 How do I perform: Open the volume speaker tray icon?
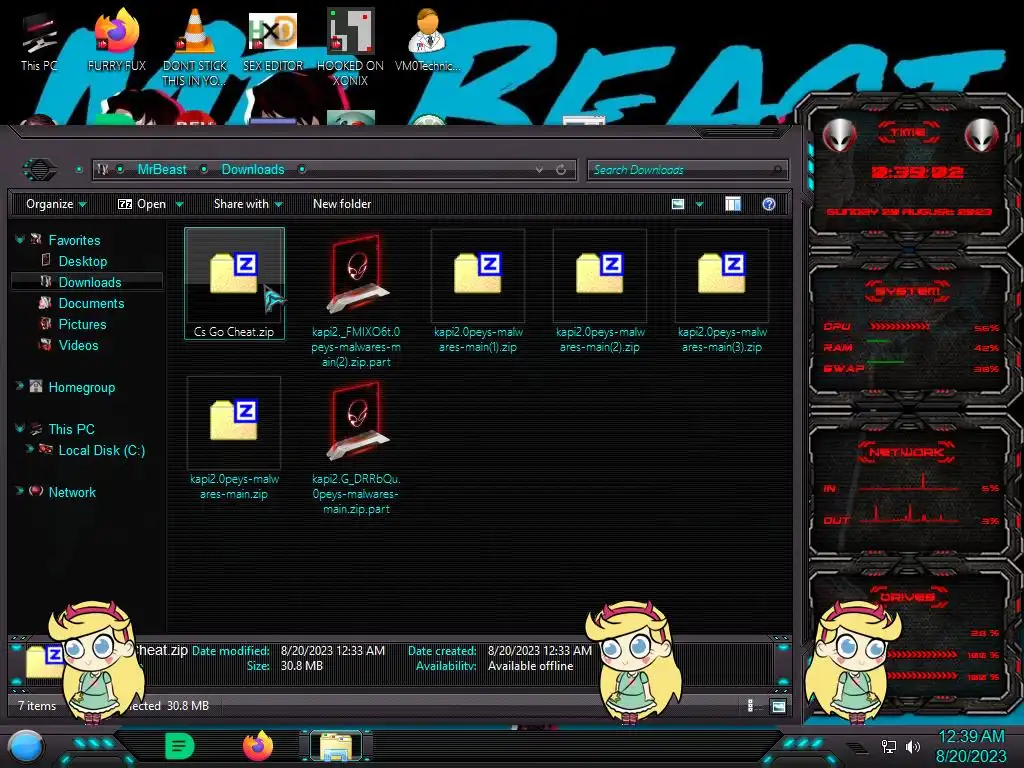912,746
